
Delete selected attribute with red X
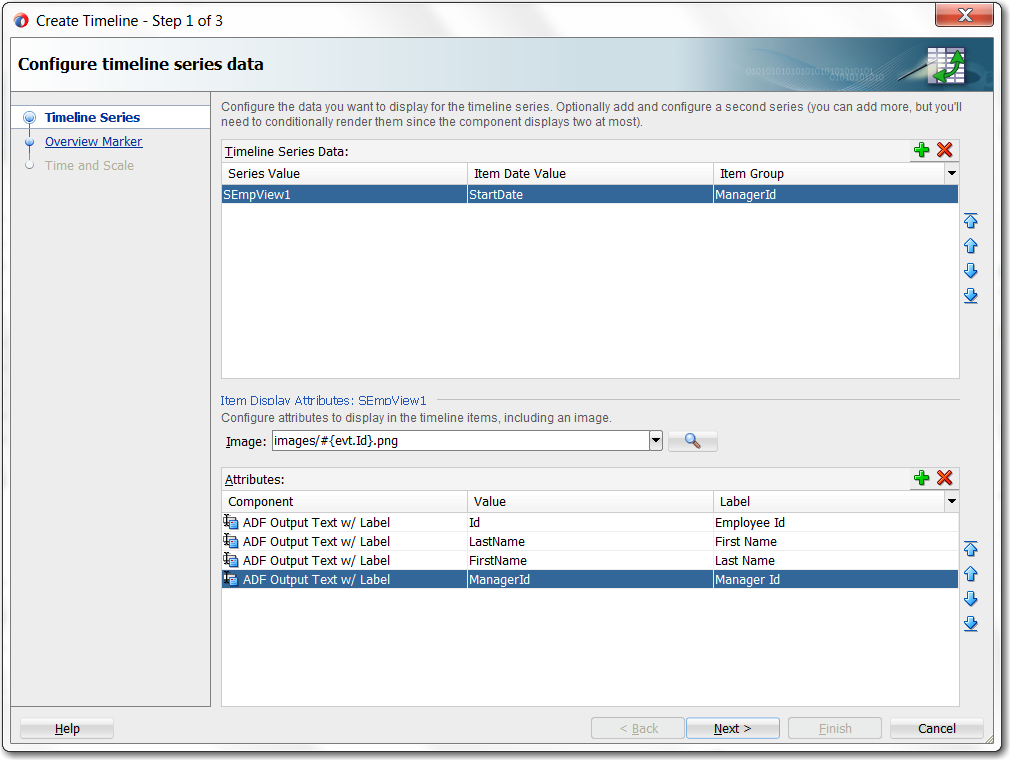944,478
